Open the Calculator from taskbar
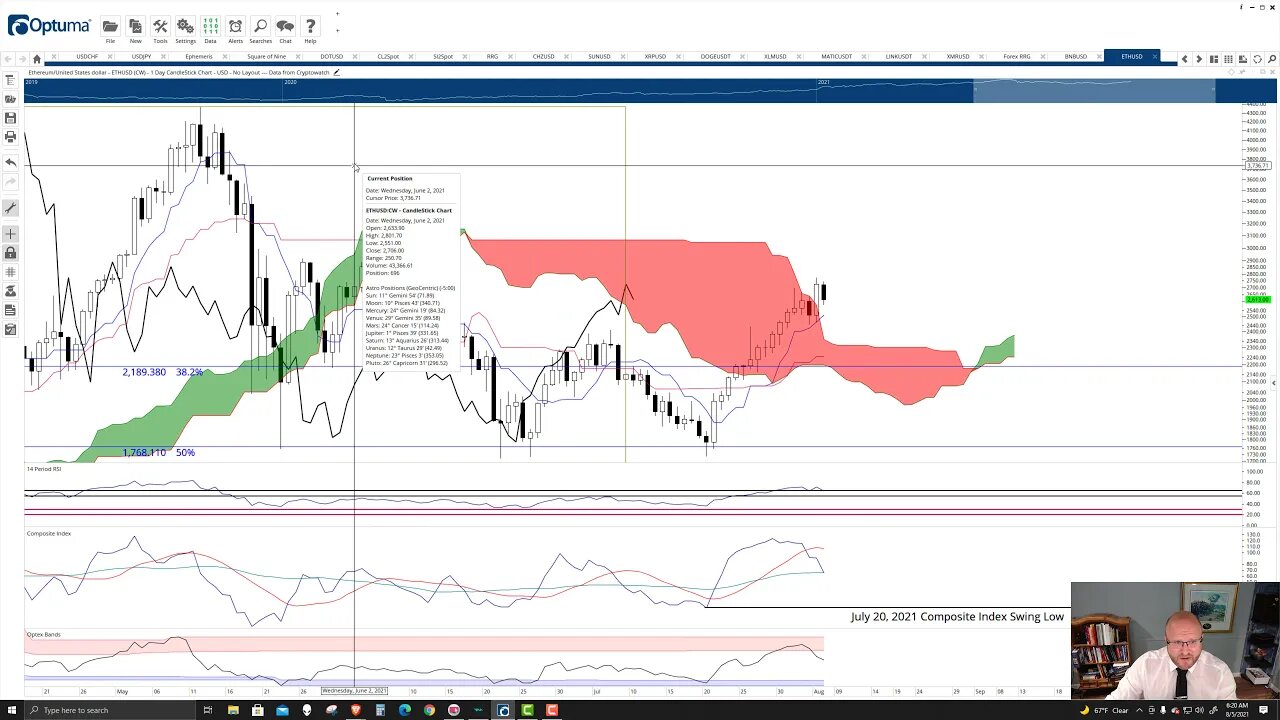The height and width of the screenshot is (720, 1280). (x=380, y=710)
